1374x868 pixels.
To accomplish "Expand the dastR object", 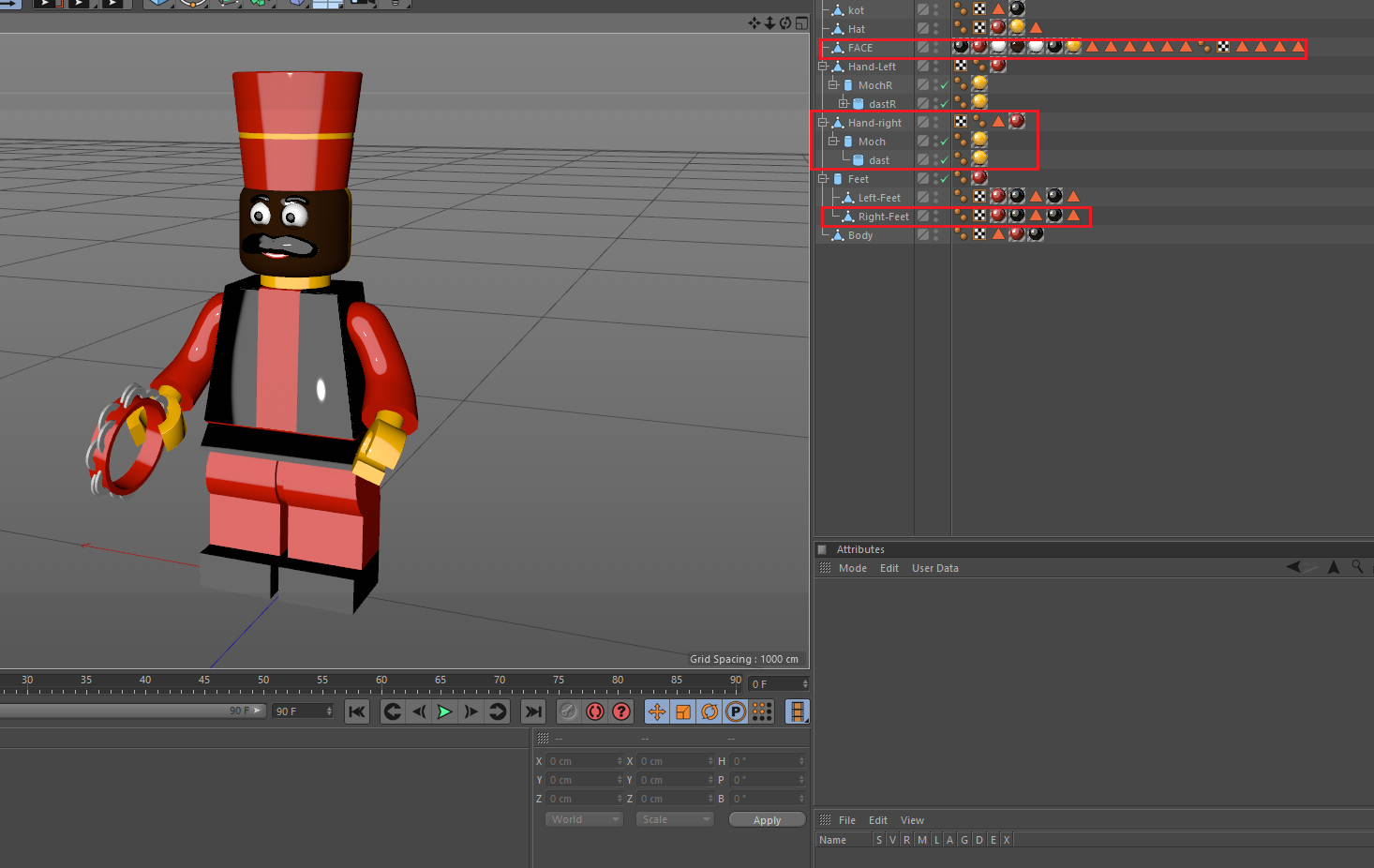I will pyautogui.click(x=843, y=104).
